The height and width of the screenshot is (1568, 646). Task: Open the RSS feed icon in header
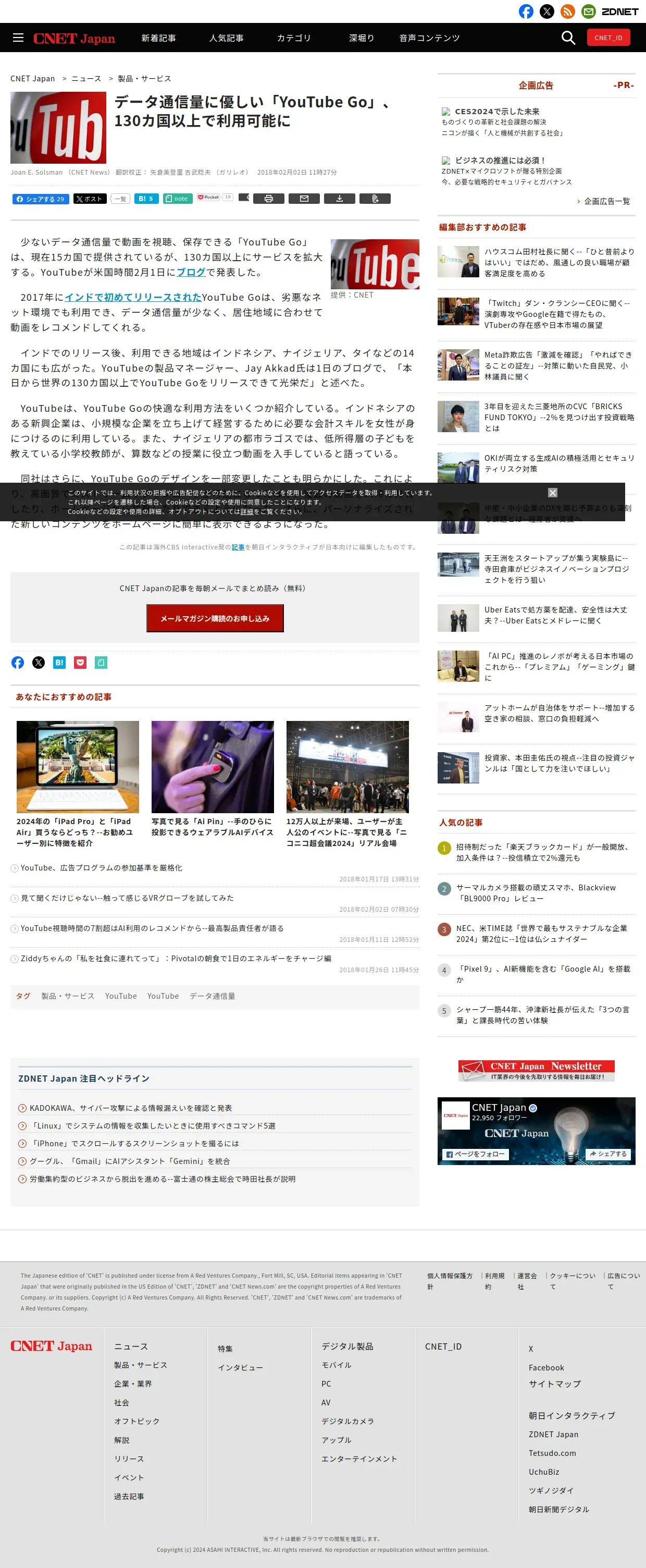[567, 11]
